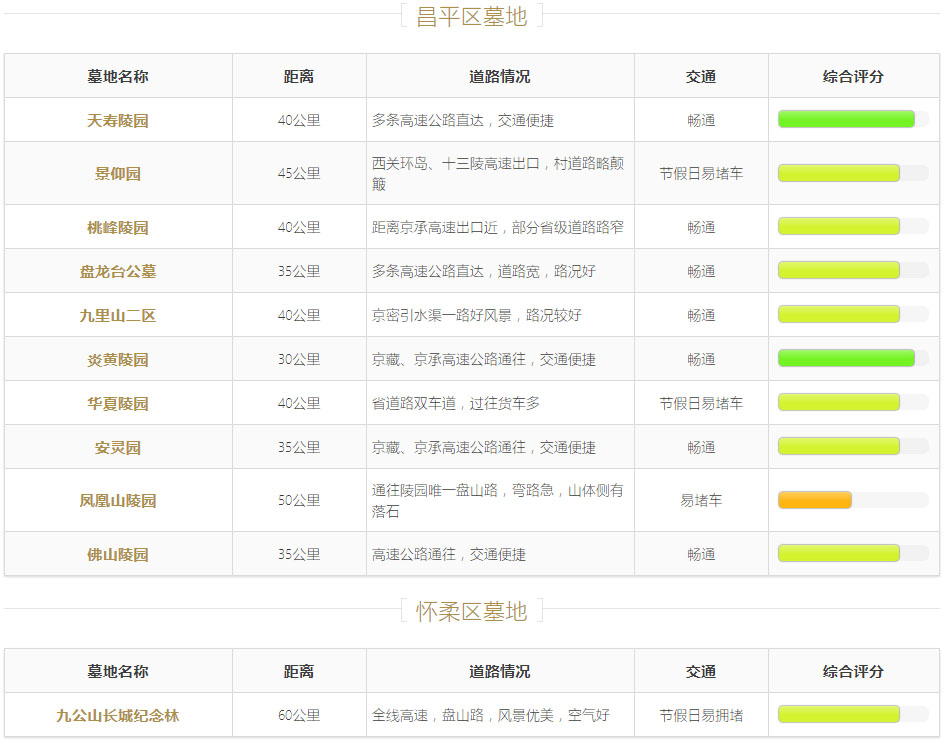Click text 省道路双车道，过往货车多

[455, 403]
